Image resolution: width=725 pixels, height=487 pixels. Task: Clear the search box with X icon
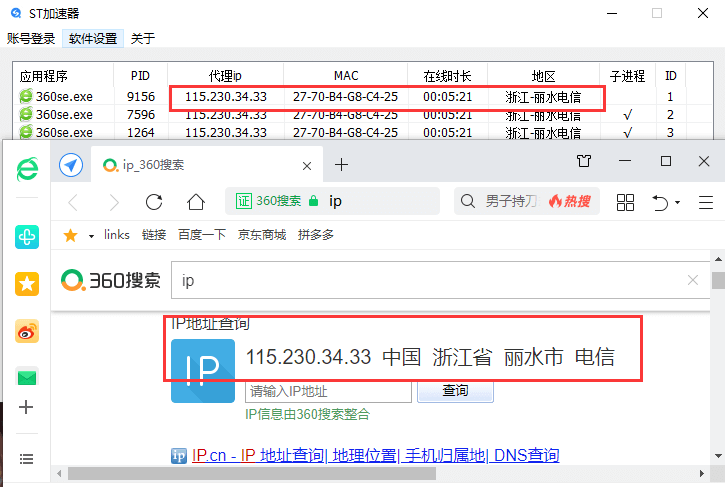pyautogui.click(x=693, y=280)
